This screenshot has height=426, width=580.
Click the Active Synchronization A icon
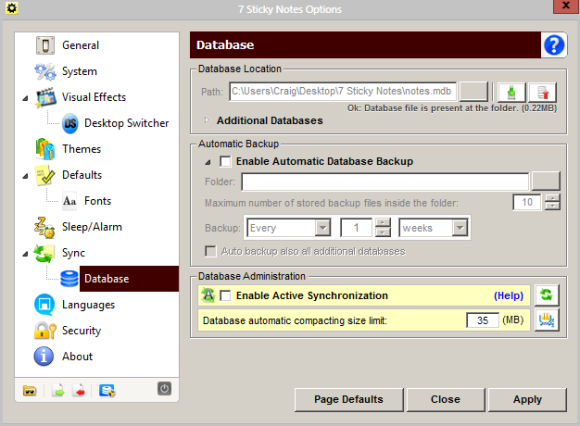(x=208, y=295)
